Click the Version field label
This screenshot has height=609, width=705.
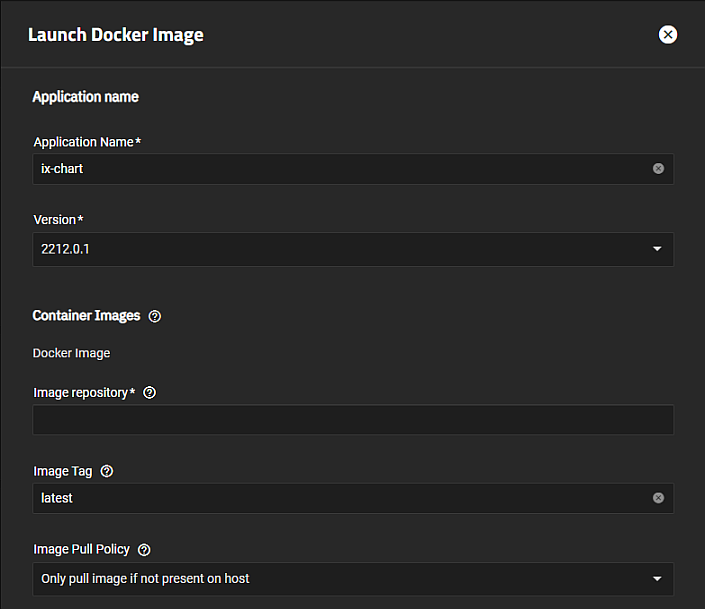coord(57,220)
